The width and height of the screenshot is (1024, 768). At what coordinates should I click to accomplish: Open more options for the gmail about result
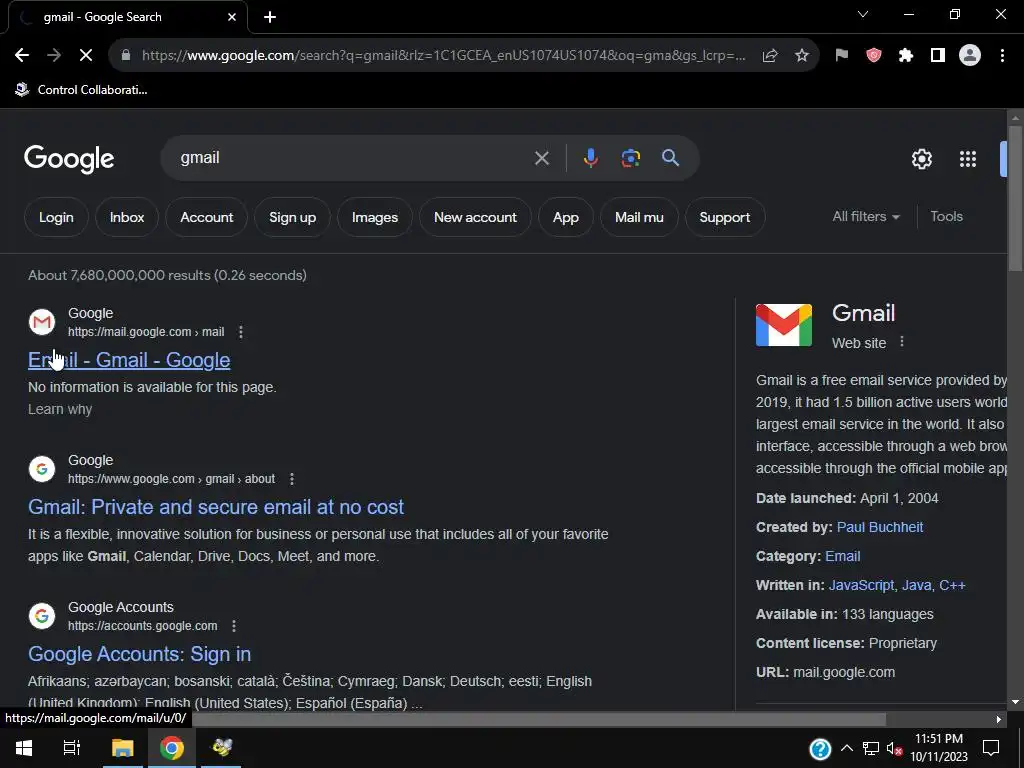pyautogui.click(x=292, y=479)
